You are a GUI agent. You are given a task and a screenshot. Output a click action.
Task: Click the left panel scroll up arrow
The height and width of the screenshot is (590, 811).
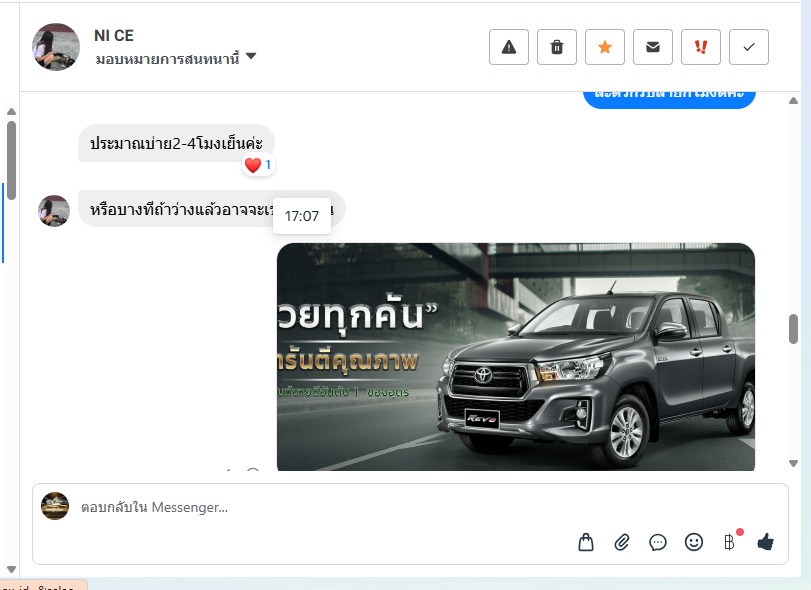click(x=11, y=112)
